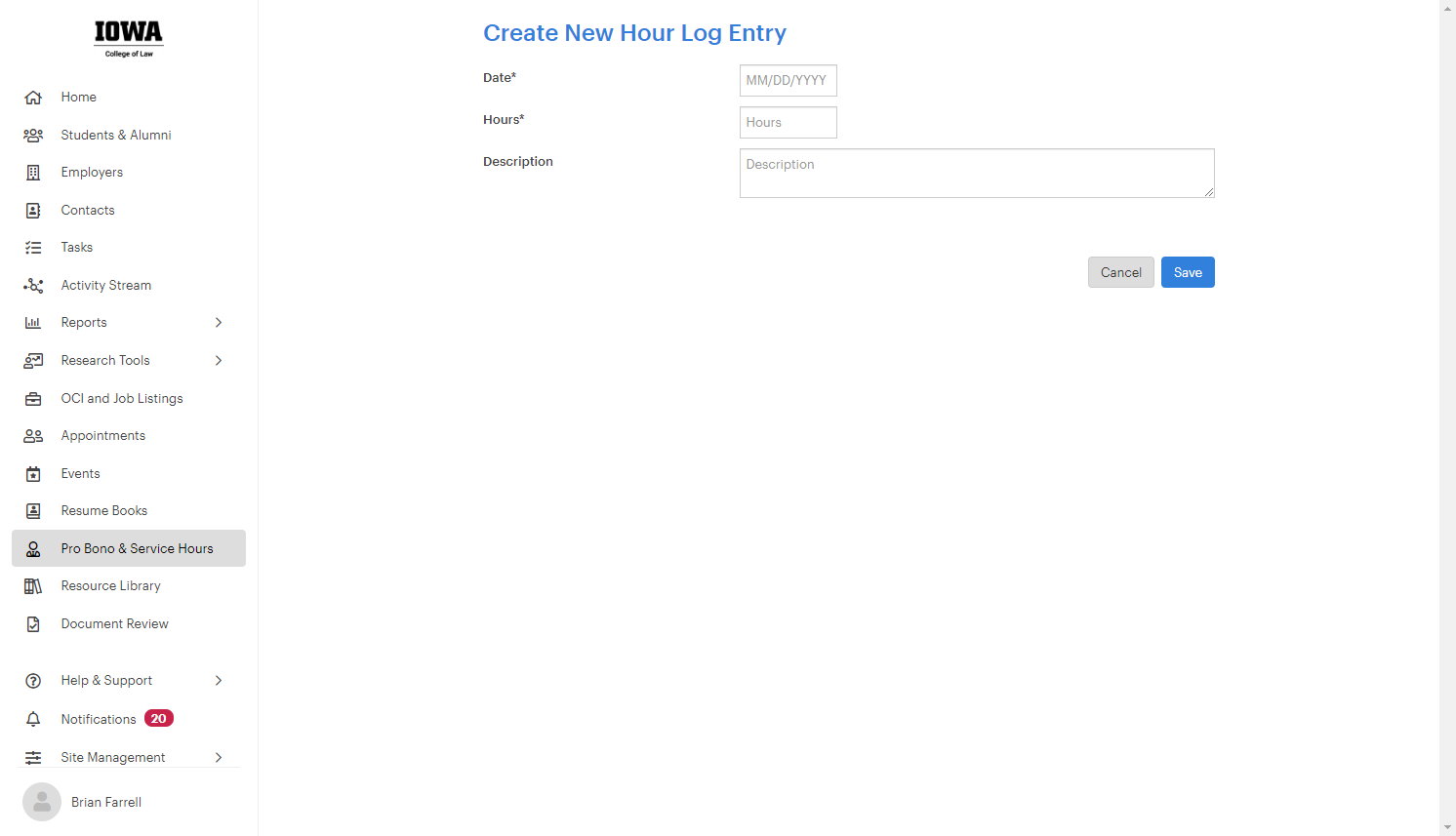This screenshot has height=836, width=1456.
Task: Save the new hour log entry
Action: [1188, 272]
